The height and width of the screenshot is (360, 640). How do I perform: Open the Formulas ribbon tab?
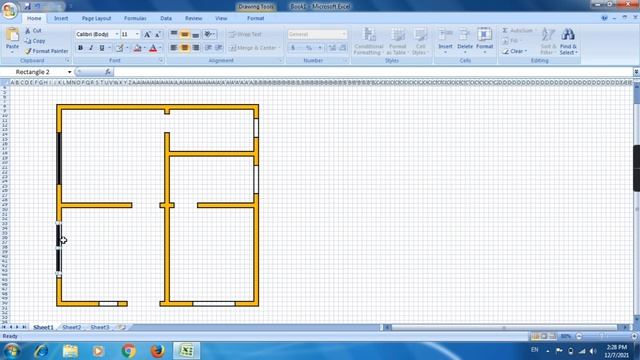click(x=135, y=18)
